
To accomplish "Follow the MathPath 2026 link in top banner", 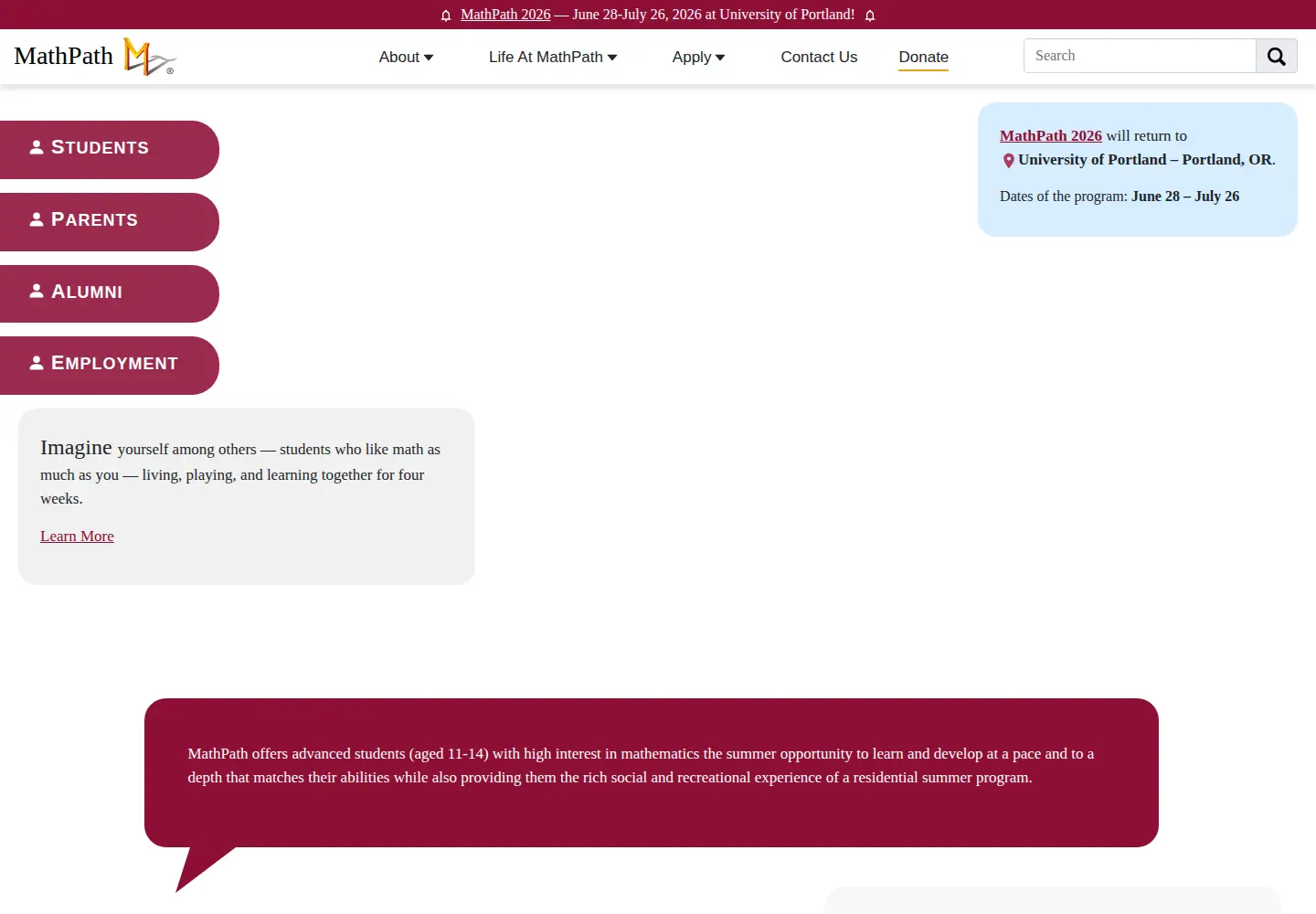I will (505, 15).
